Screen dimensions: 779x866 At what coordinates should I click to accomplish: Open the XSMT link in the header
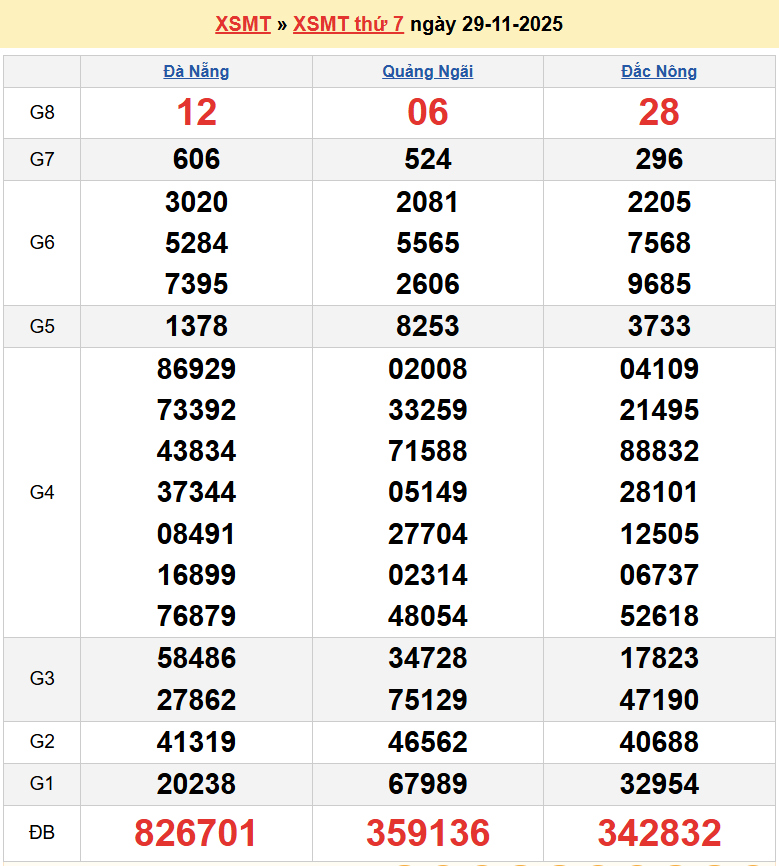click(243, 24)
